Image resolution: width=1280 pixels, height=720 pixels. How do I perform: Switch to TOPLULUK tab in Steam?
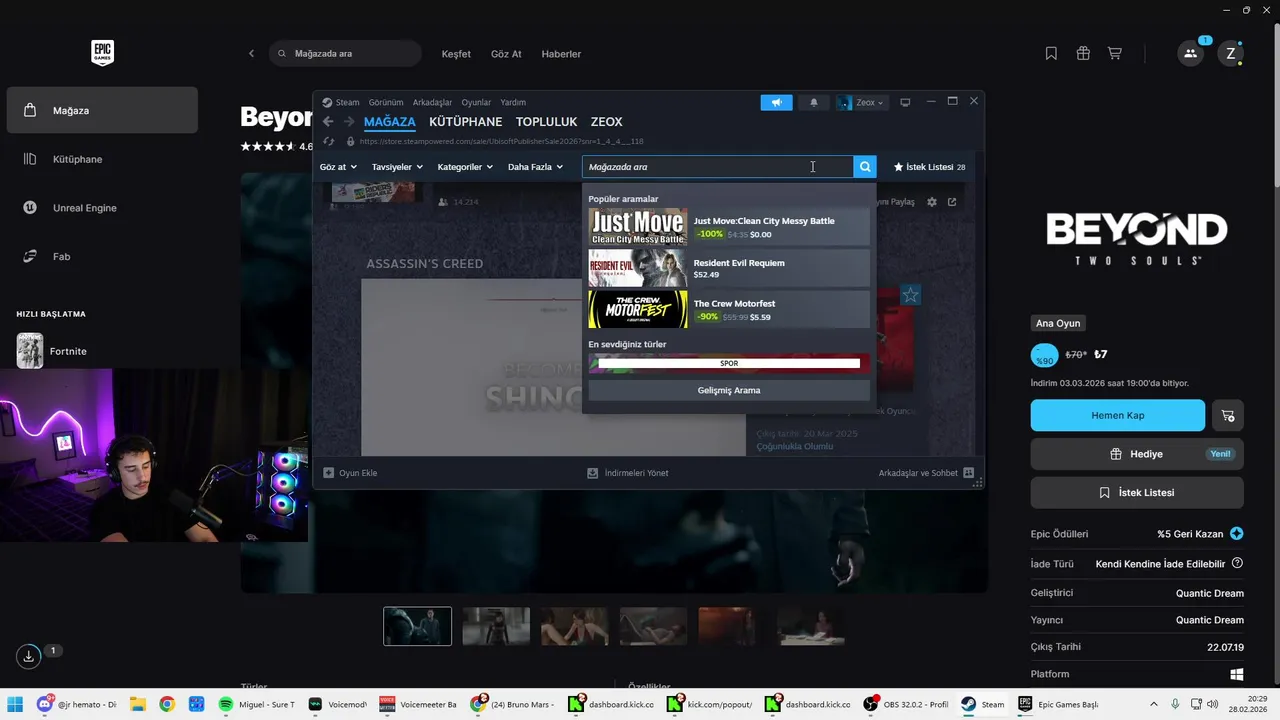tap(547, 122)
